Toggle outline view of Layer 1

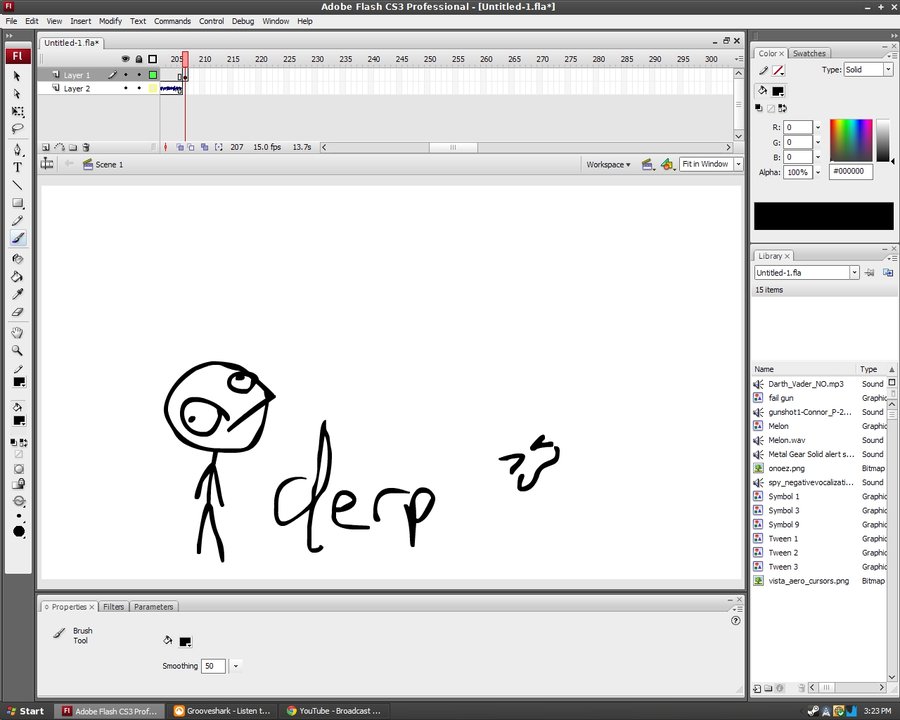[153, 75]
